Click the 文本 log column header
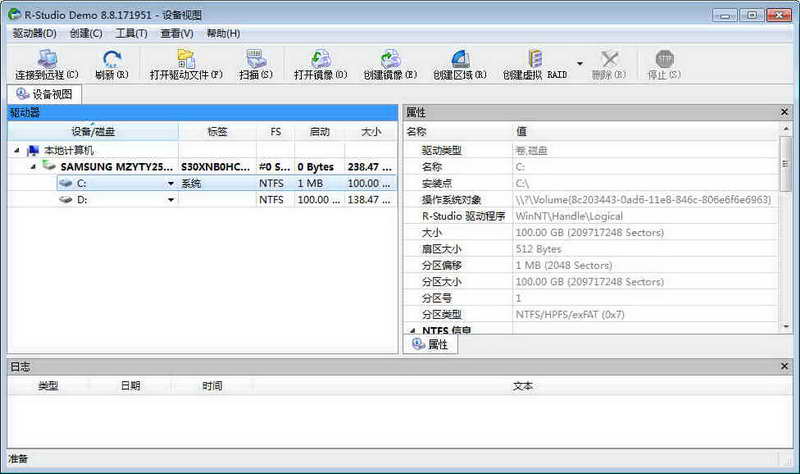Viewport: 800px width, 474px height. click(x=523, y=386)
